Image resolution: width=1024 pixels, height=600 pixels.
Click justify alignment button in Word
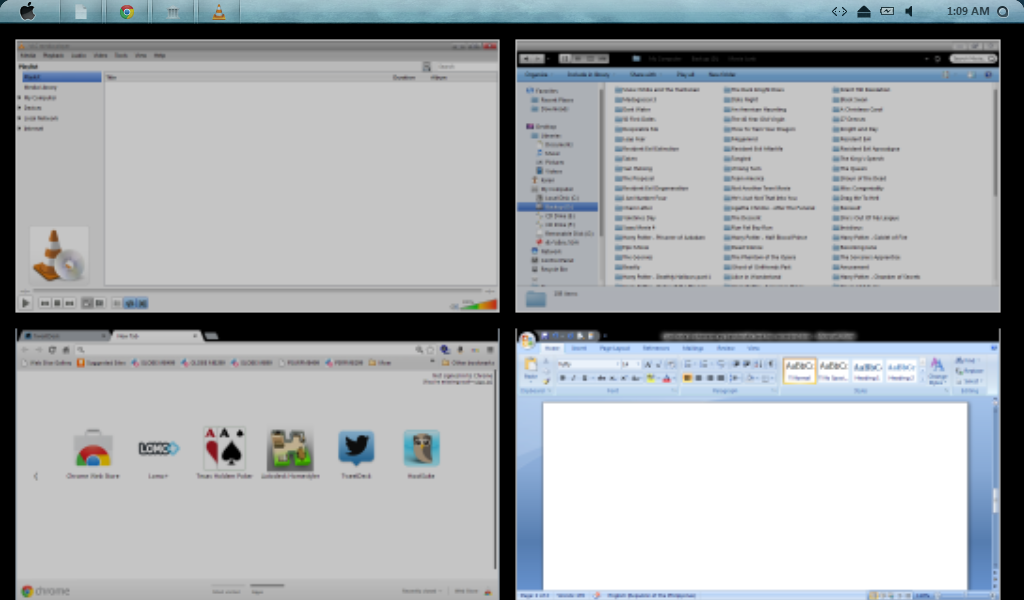point(722,377)
